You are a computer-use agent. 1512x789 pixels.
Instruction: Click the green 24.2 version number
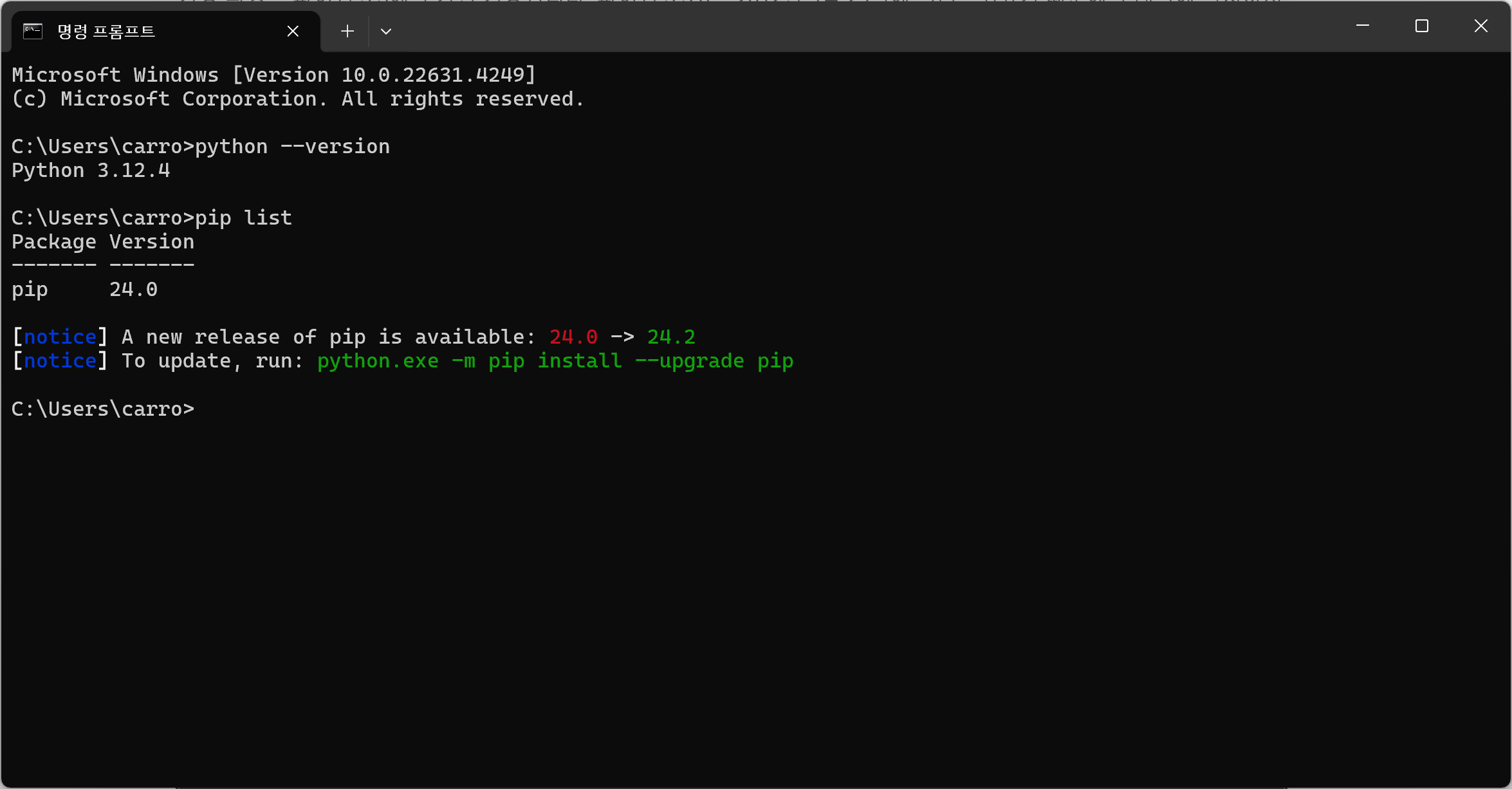click(x=670, y=337)
